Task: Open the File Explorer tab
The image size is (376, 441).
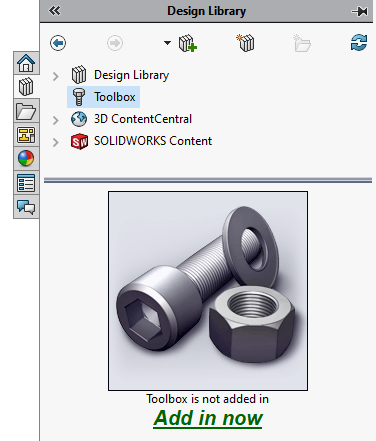Action: (26, 111)
